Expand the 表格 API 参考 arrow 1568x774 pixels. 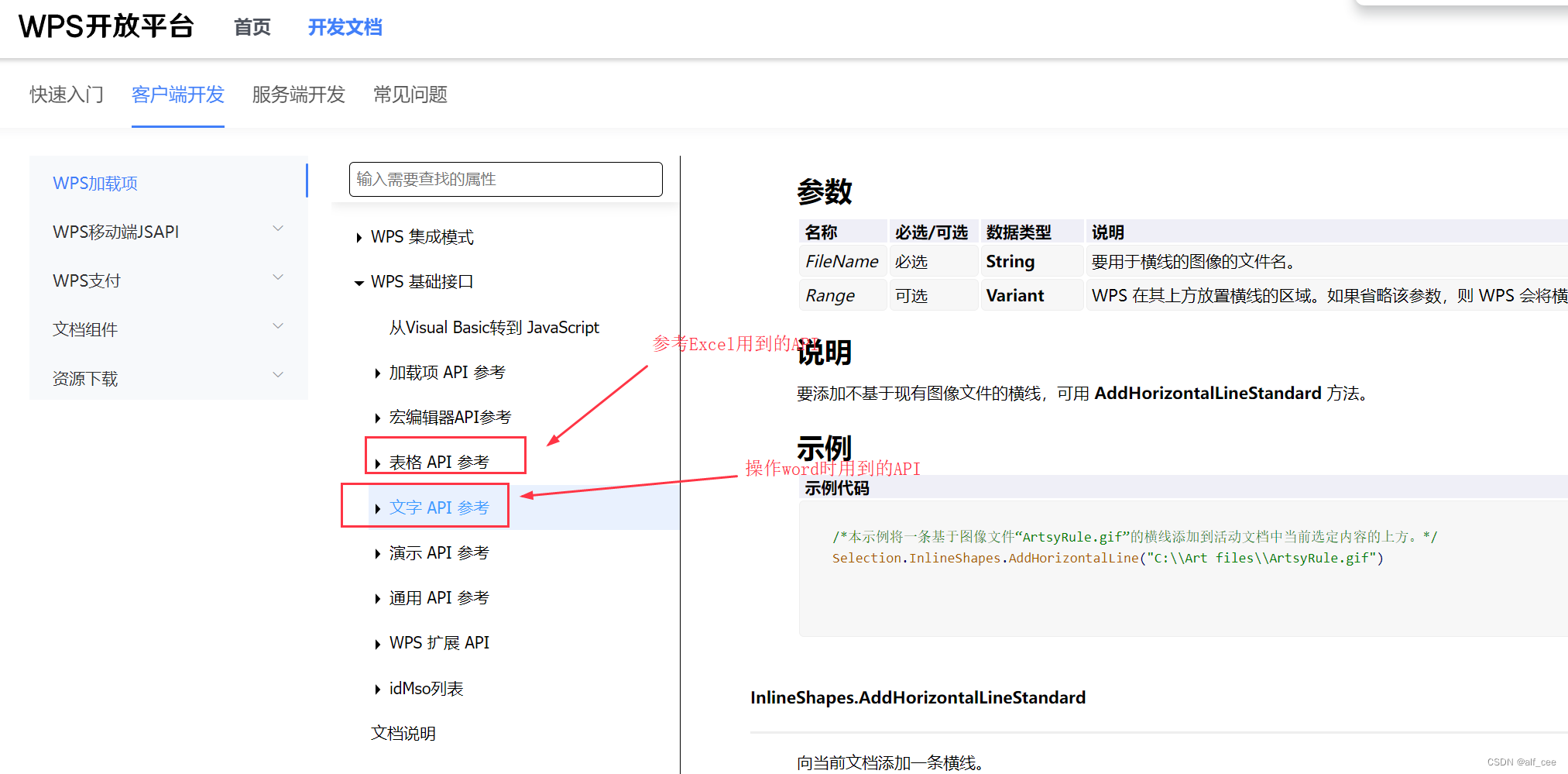click(377, 463)
